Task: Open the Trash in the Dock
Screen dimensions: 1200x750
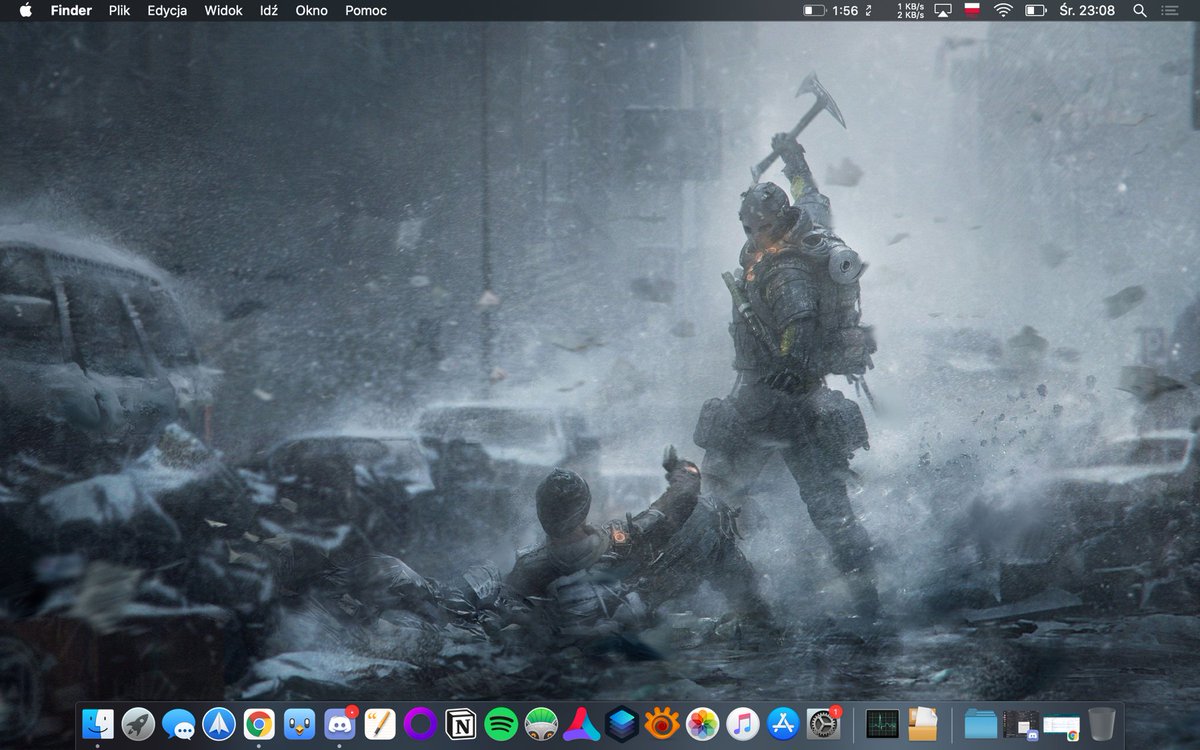Action: click(1101, 723)
